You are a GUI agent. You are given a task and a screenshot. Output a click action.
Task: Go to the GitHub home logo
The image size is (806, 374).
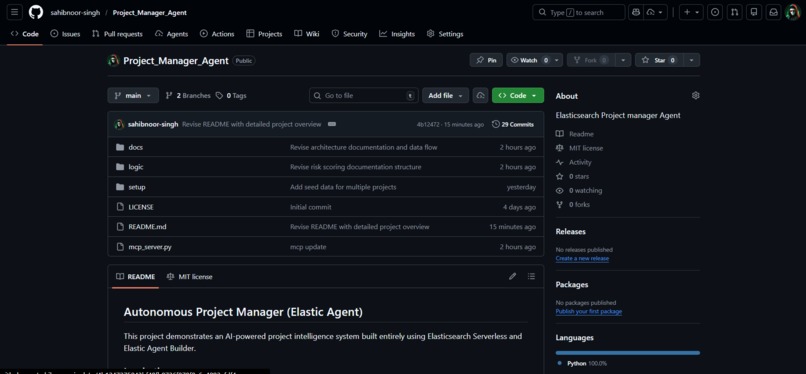coord(36,12)
